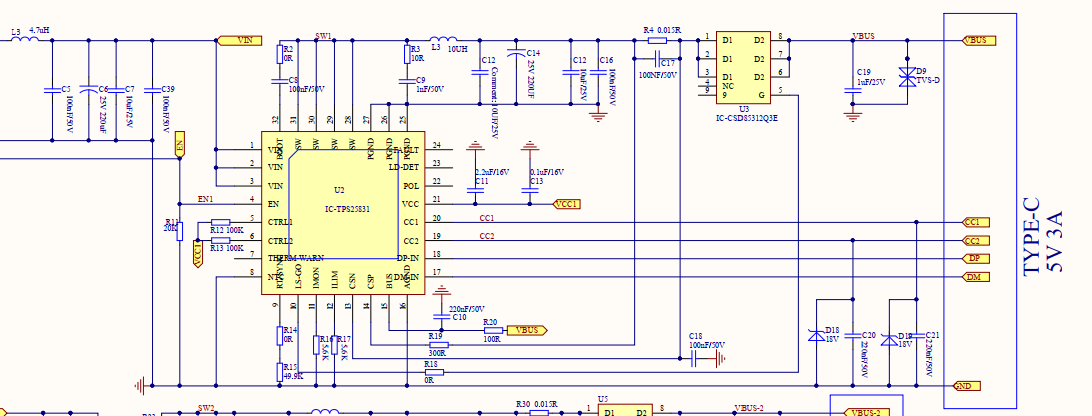Image resolution: width=1092 pixels, height=416 pixels.
Task: Select resistor R19 300R symbol
Action: coord(439,344)
